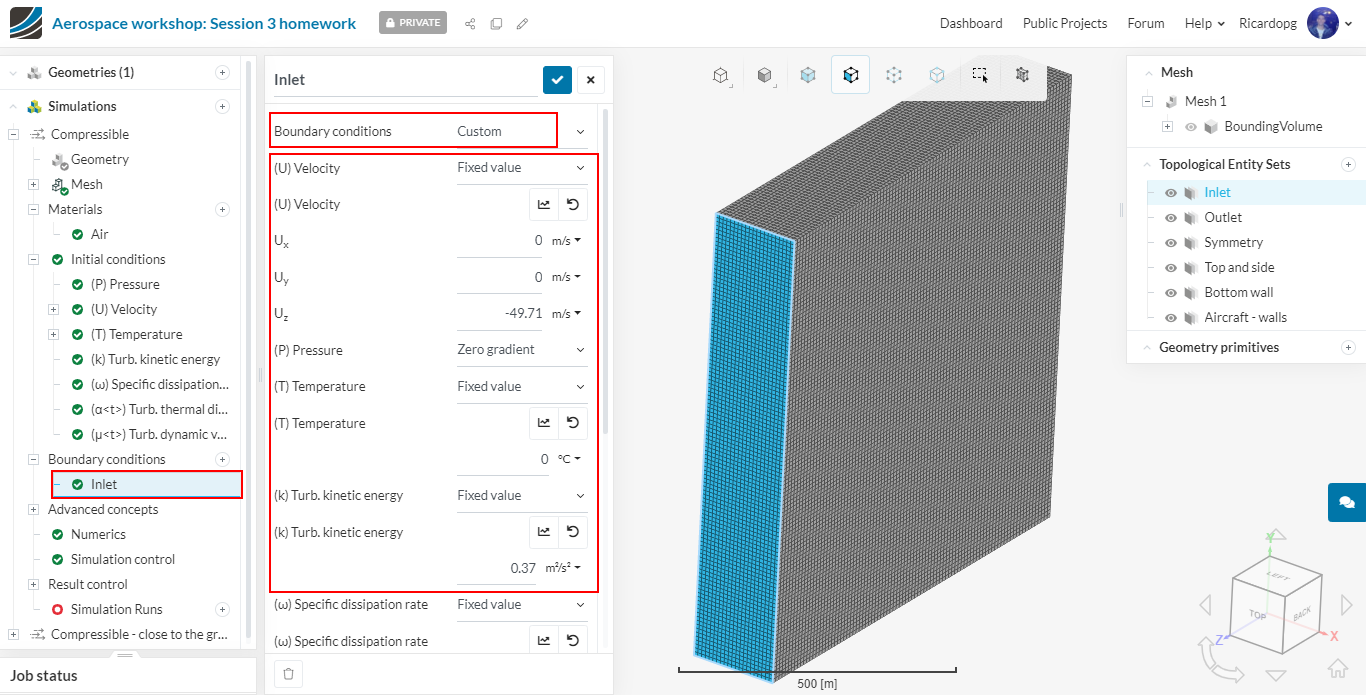Reset the (T) Temperature value

[x=573, y=423]
